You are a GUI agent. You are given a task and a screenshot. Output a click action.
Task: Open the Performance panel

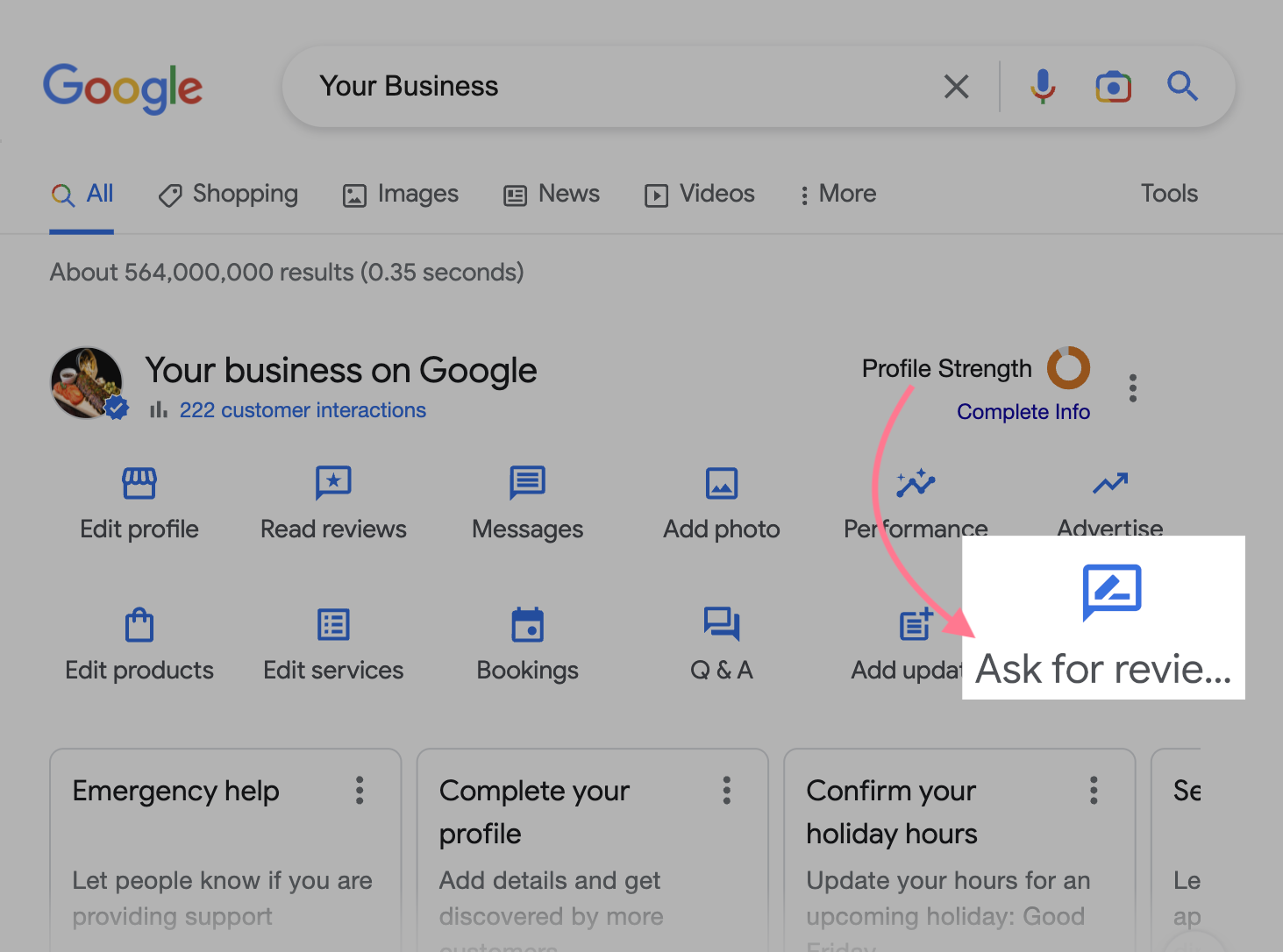[x=915, y=483]
